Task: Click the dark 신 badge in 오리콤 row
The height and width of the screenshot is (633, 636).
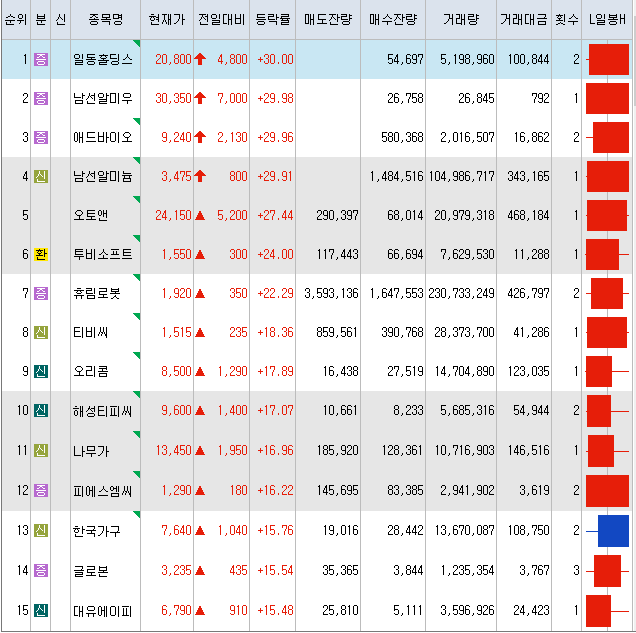Action: tap(41, 371)
